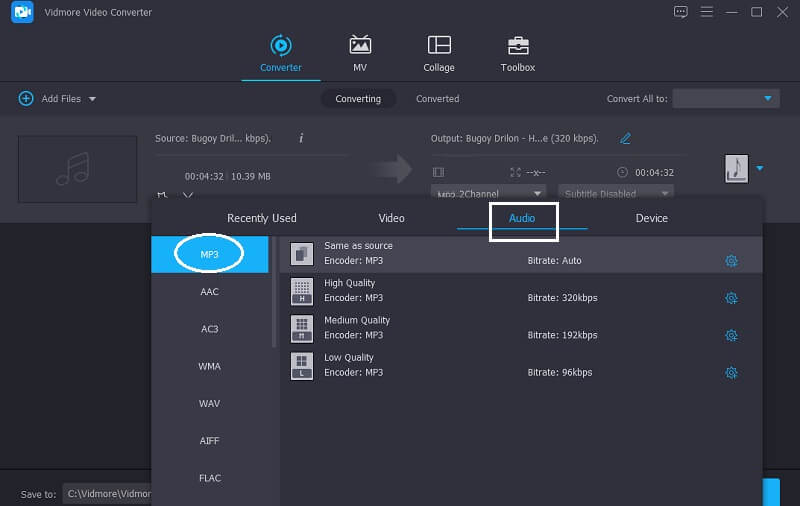Switch to the Video format tab
800x506 pixels.
click(x=391, y=218)
